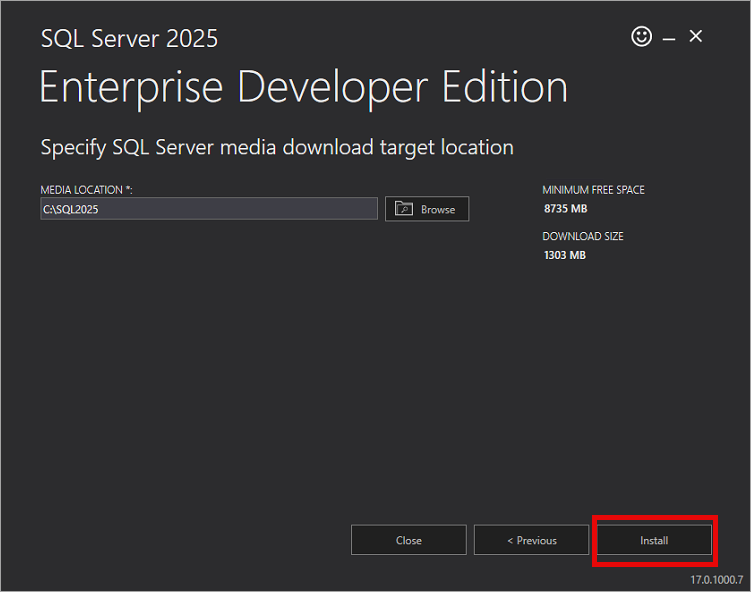Click the Enterprise Developer Edition heading

point(303,88)
